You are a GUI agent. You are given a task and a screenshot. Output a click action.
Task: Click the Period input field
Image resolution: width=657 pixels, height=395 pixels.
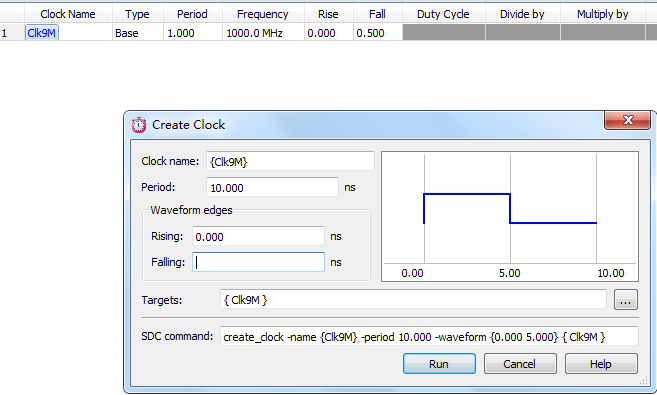point(272,187)
